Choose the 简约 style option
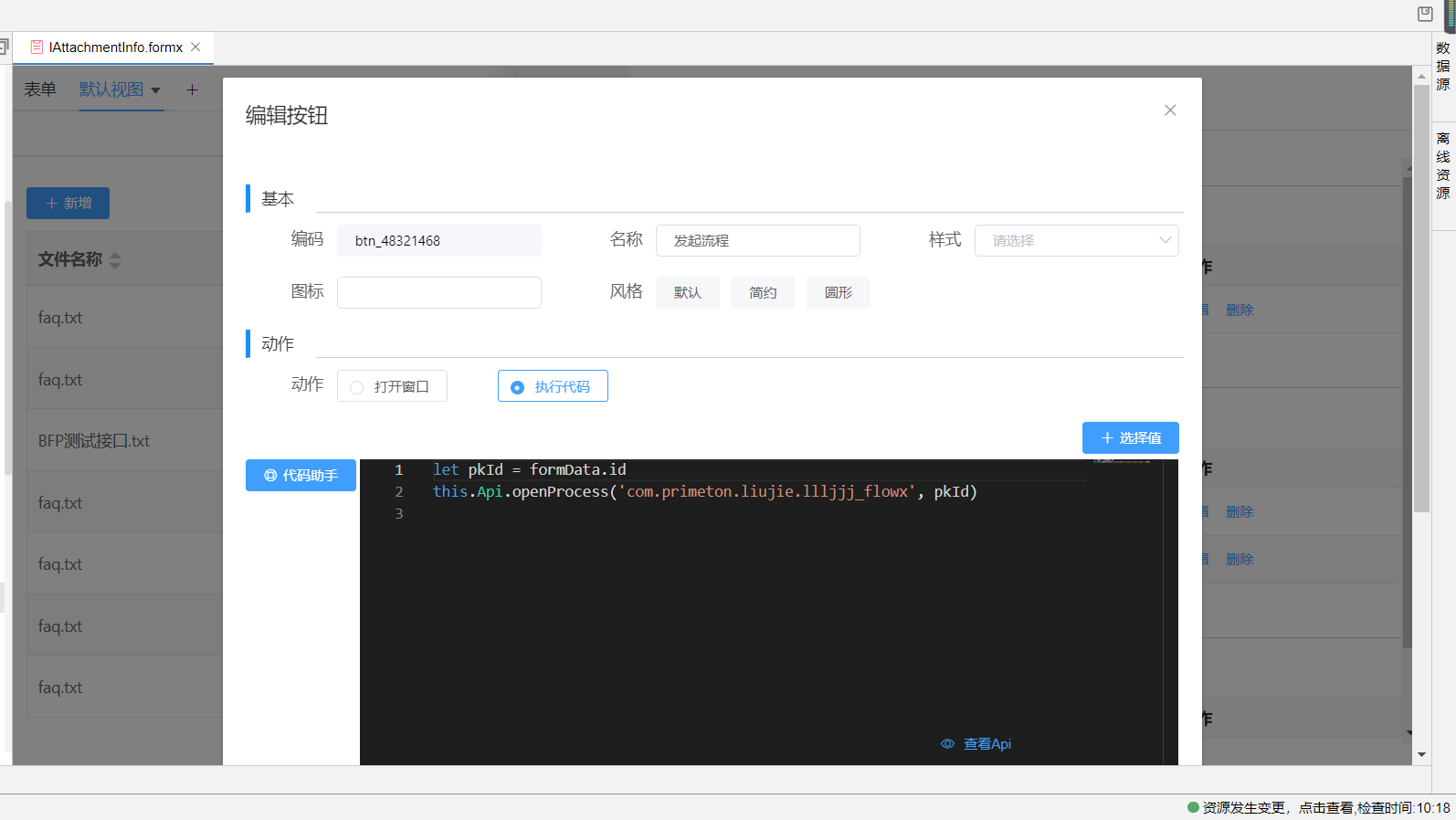 point(762,293)
